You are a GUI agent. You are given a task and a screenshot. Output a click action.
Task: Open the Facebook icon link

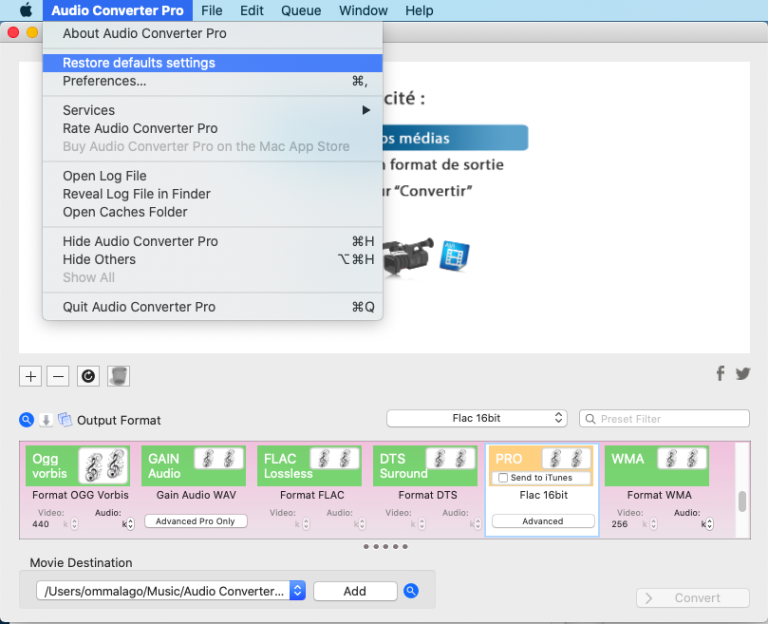coord(720,373)
